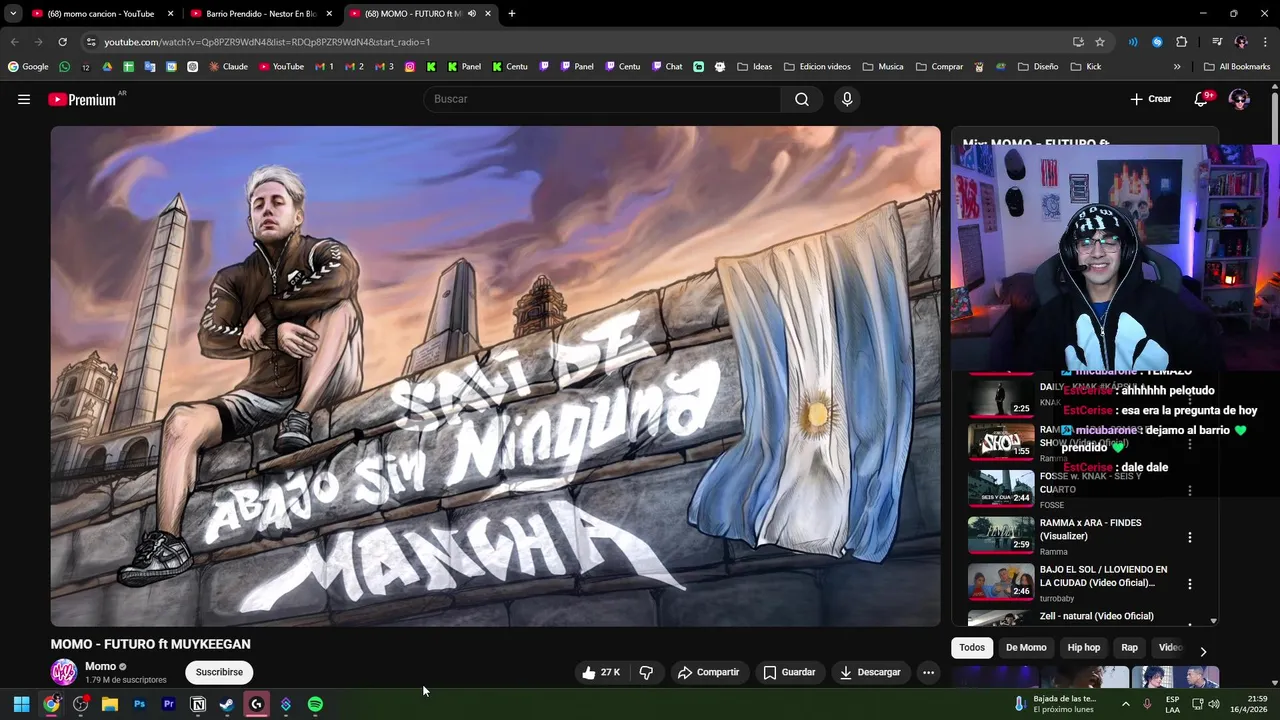Open the Musica bookmark folder
The height and width of the screenshot is (720, 1280).
pos(882,67)
